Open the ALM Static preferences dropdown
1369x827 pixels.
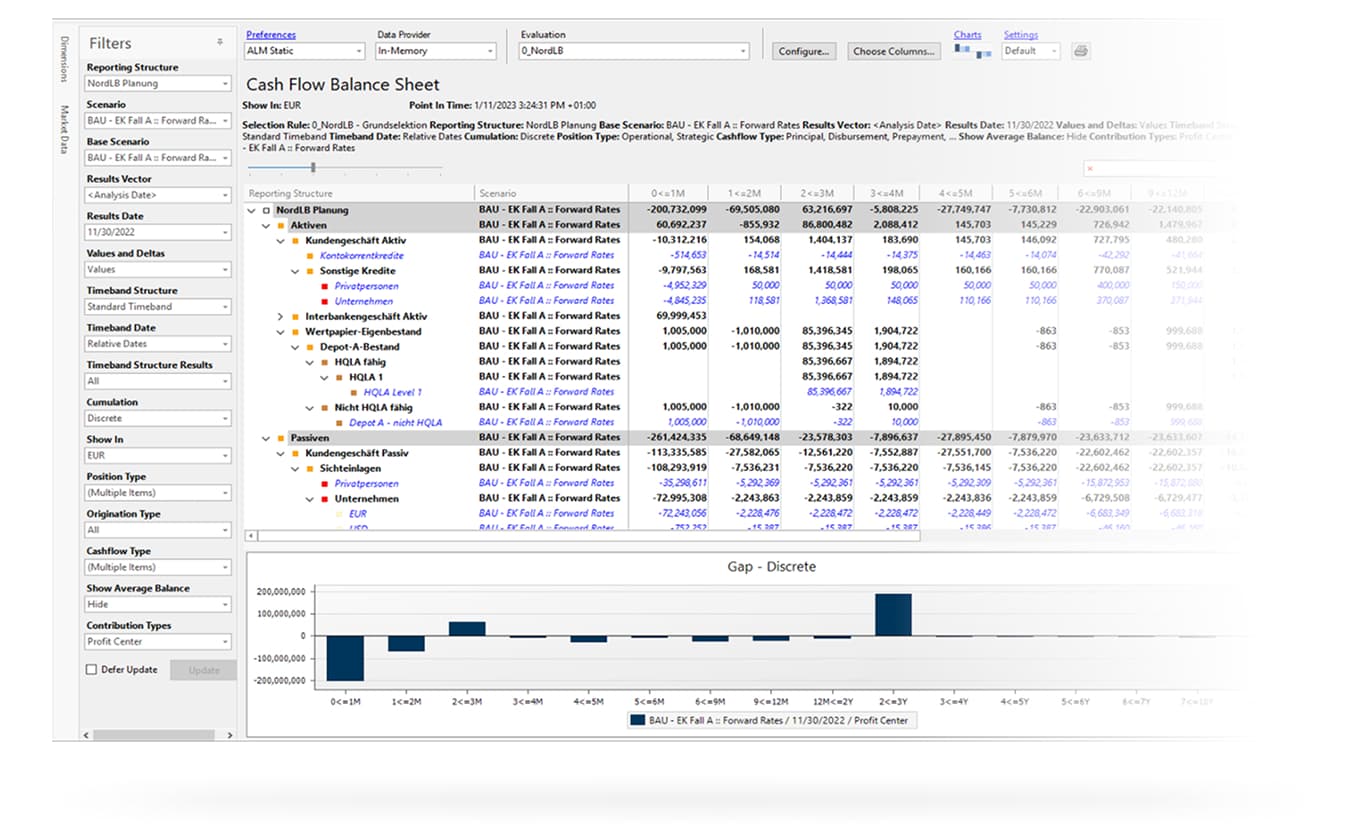coord(305,51)
